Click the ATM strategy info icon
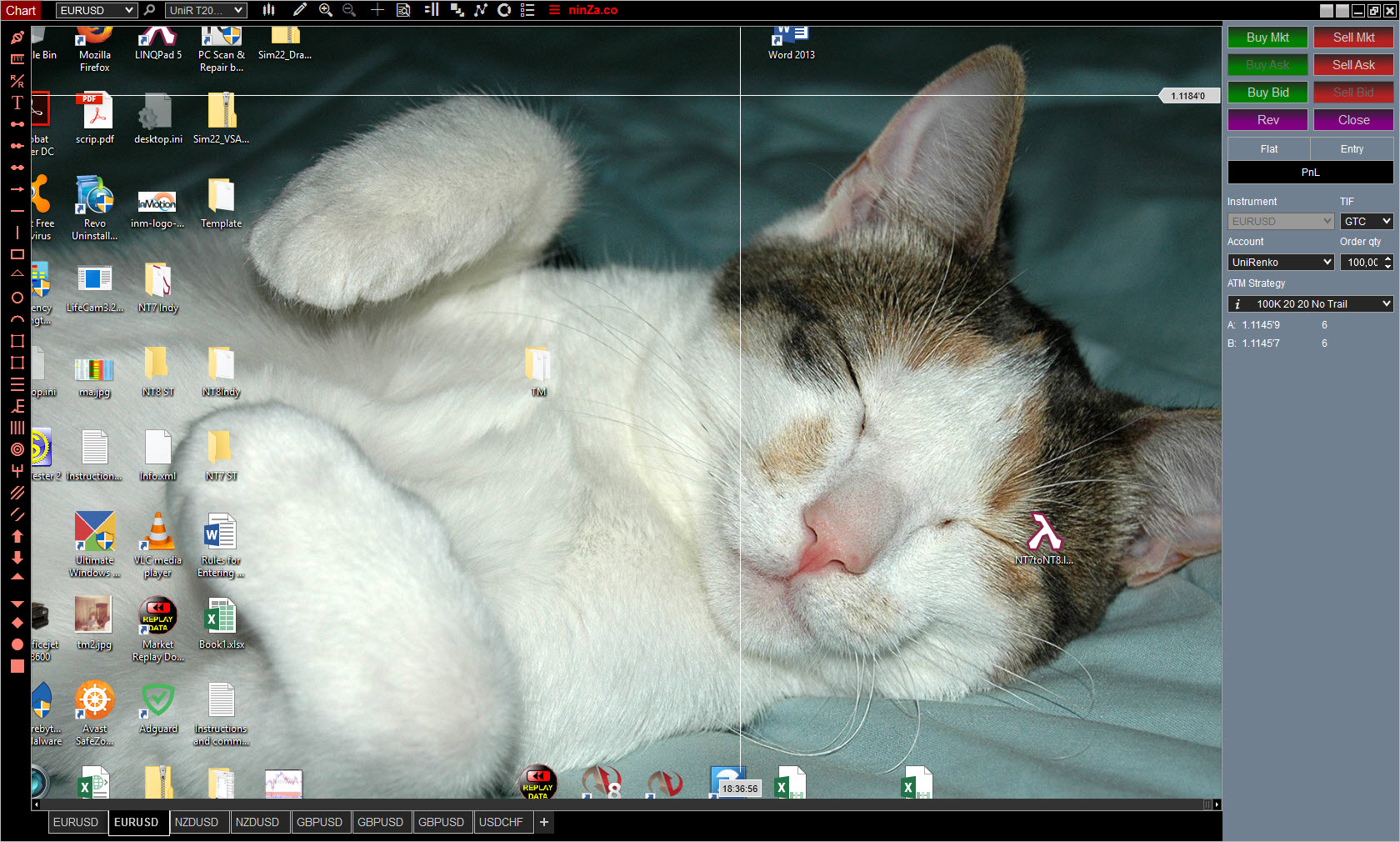 (1237, 304)
